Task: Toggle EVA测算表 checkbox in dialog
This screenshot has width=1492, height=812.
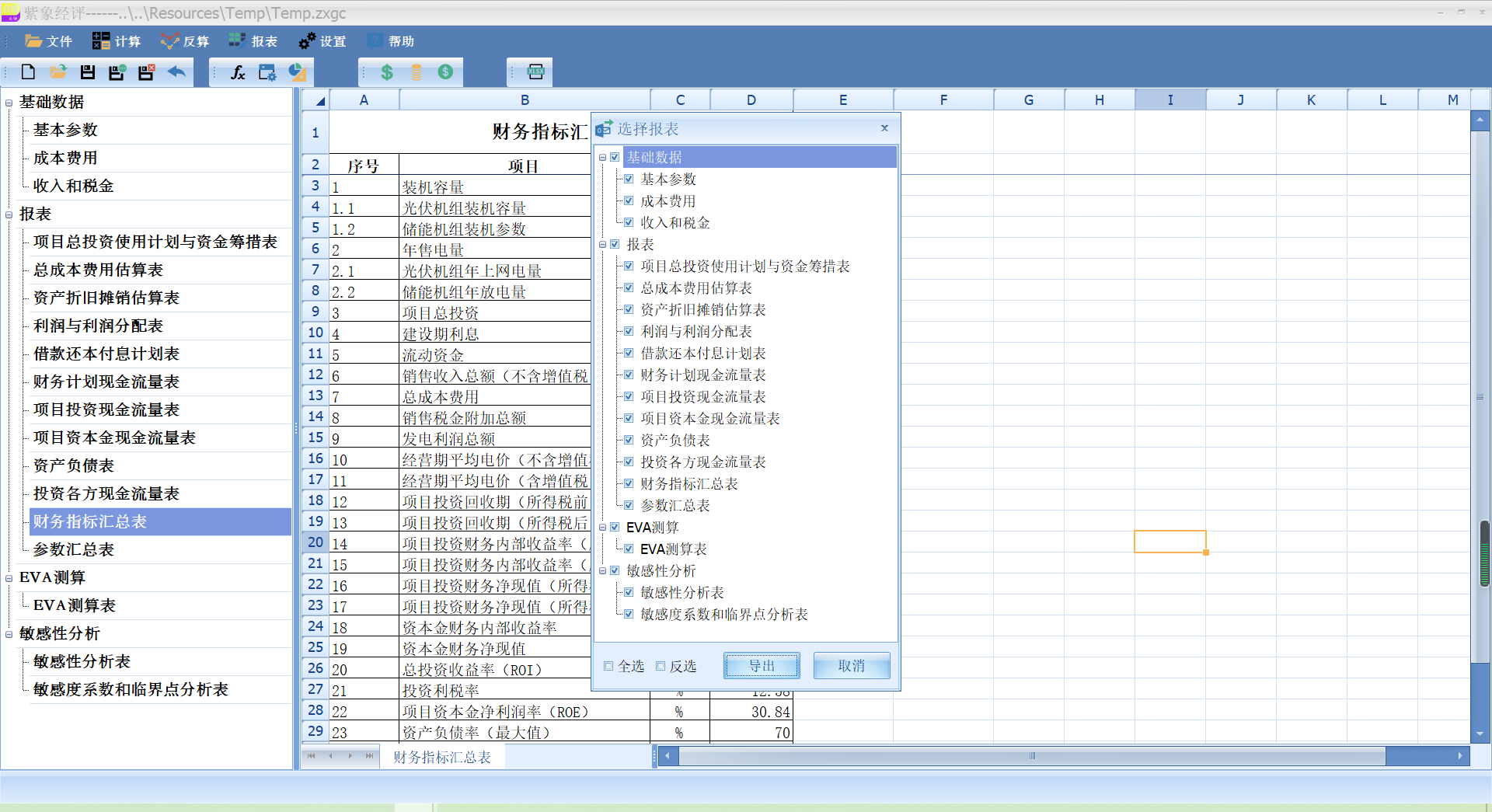Action: coord(629,549)
